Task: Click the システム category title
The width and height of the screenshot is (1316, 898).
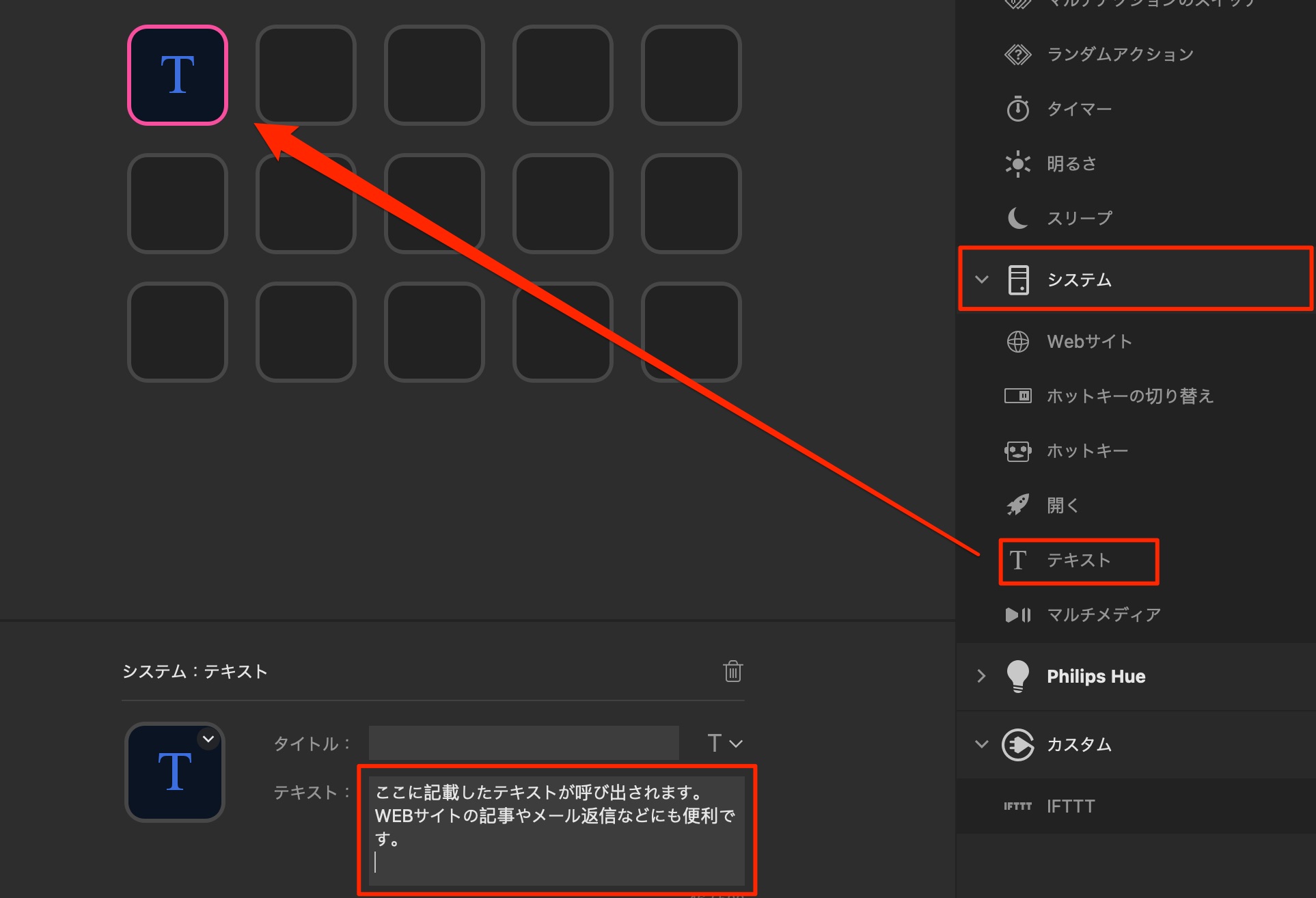Action: point(1079,280)
